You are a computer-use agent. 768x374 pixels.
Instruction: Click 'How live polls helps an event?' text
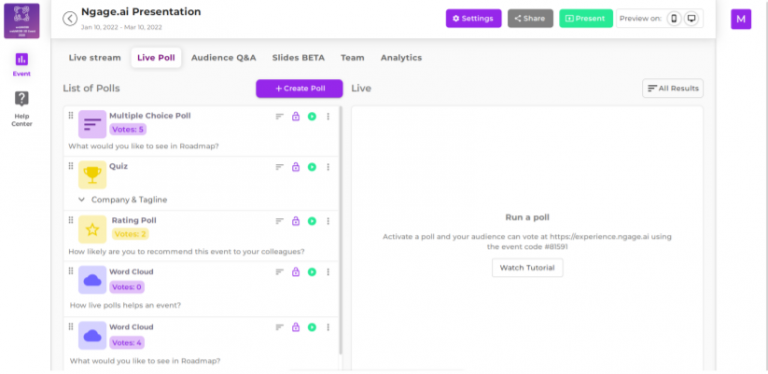125,305
